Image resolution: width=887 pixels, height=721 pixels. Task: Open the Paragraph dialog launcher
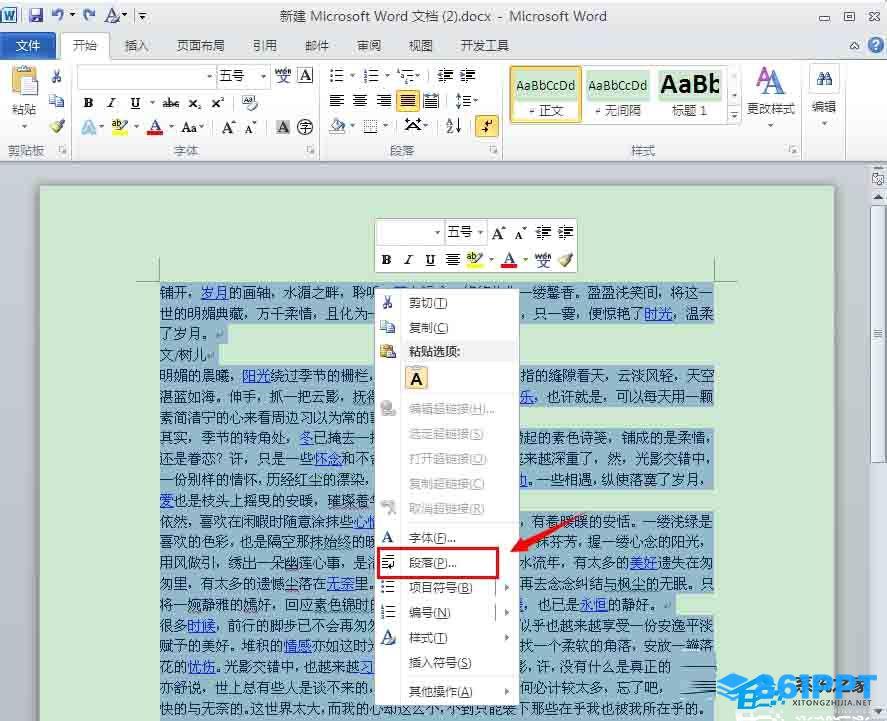tap(493, 150)
